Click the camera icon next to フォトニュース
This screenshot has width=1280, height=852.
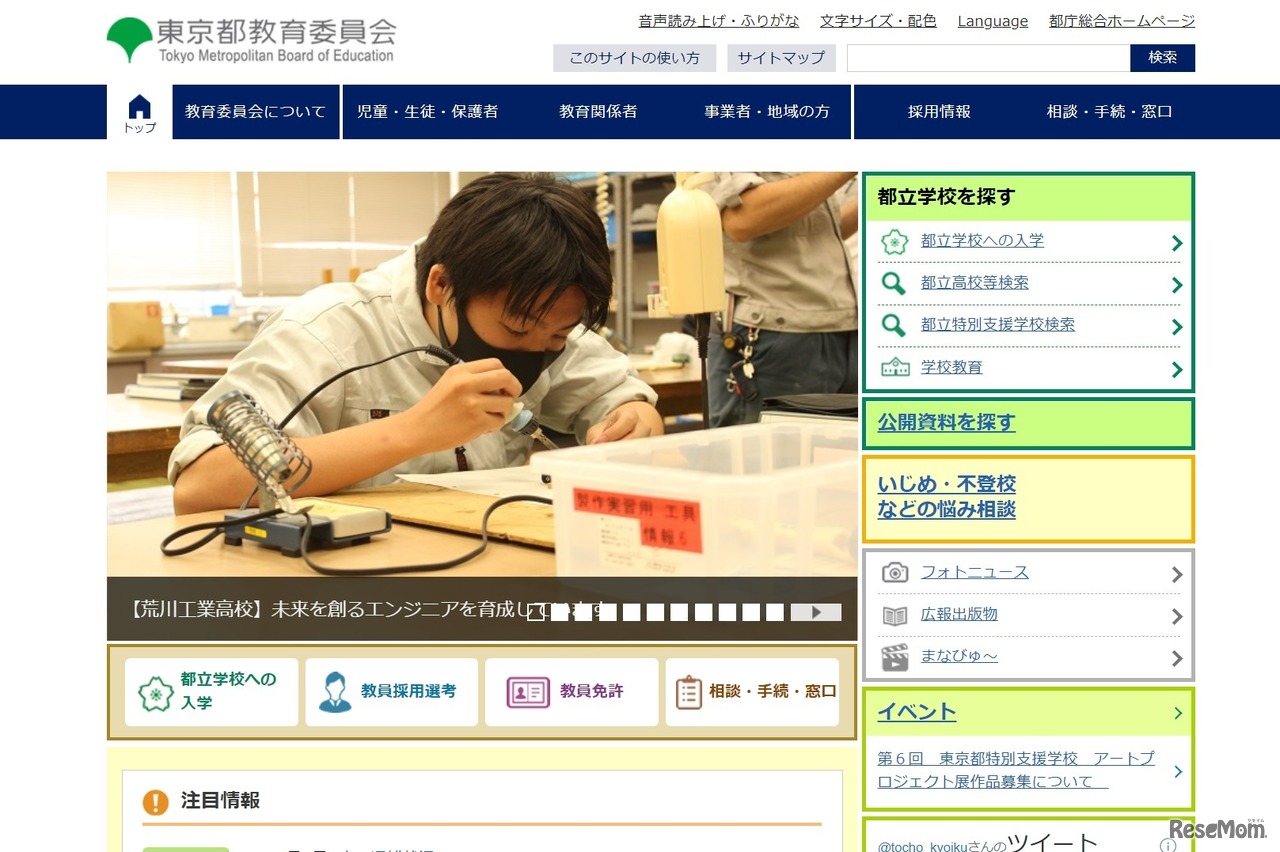895,572
